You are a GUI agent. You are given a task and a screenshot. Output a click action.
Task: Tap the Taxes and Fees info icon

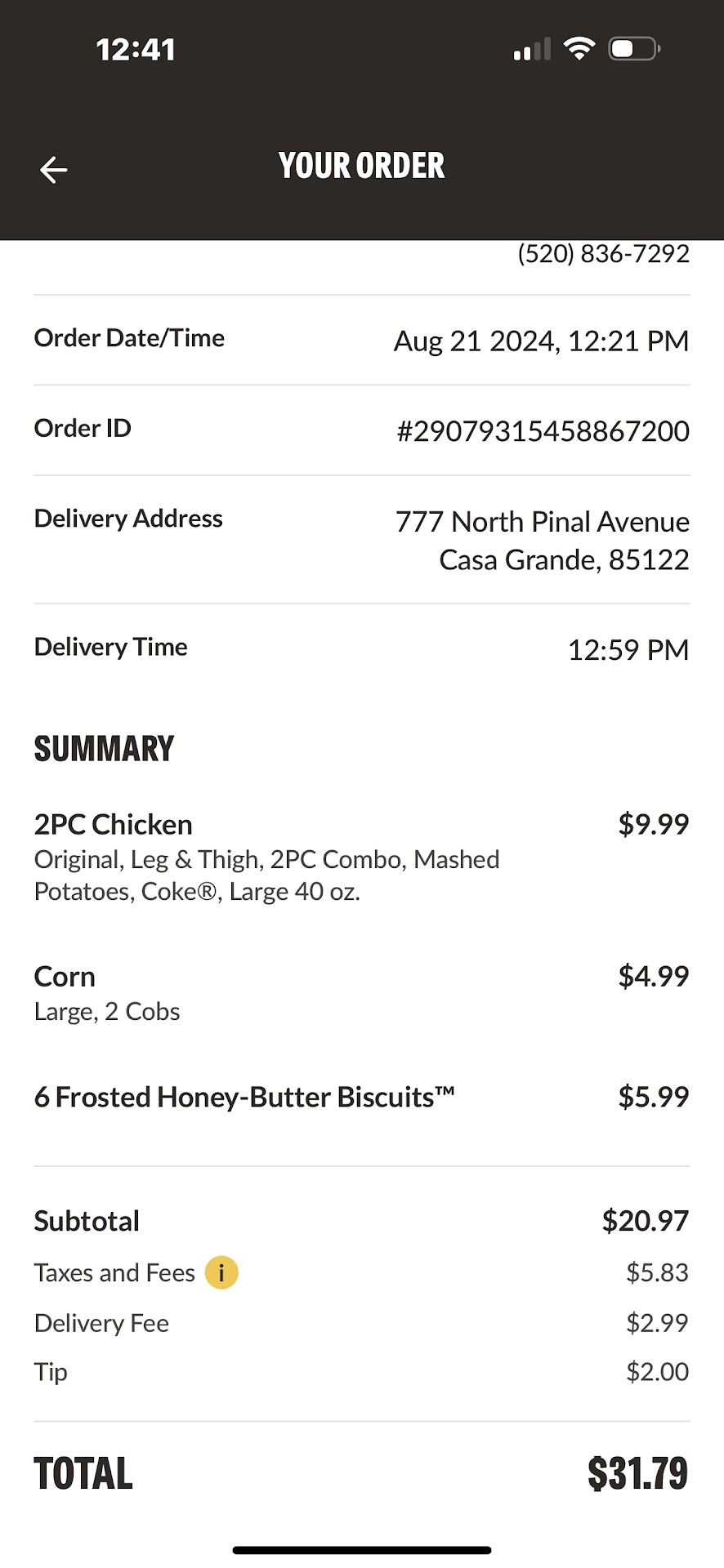coord(221,1272)
